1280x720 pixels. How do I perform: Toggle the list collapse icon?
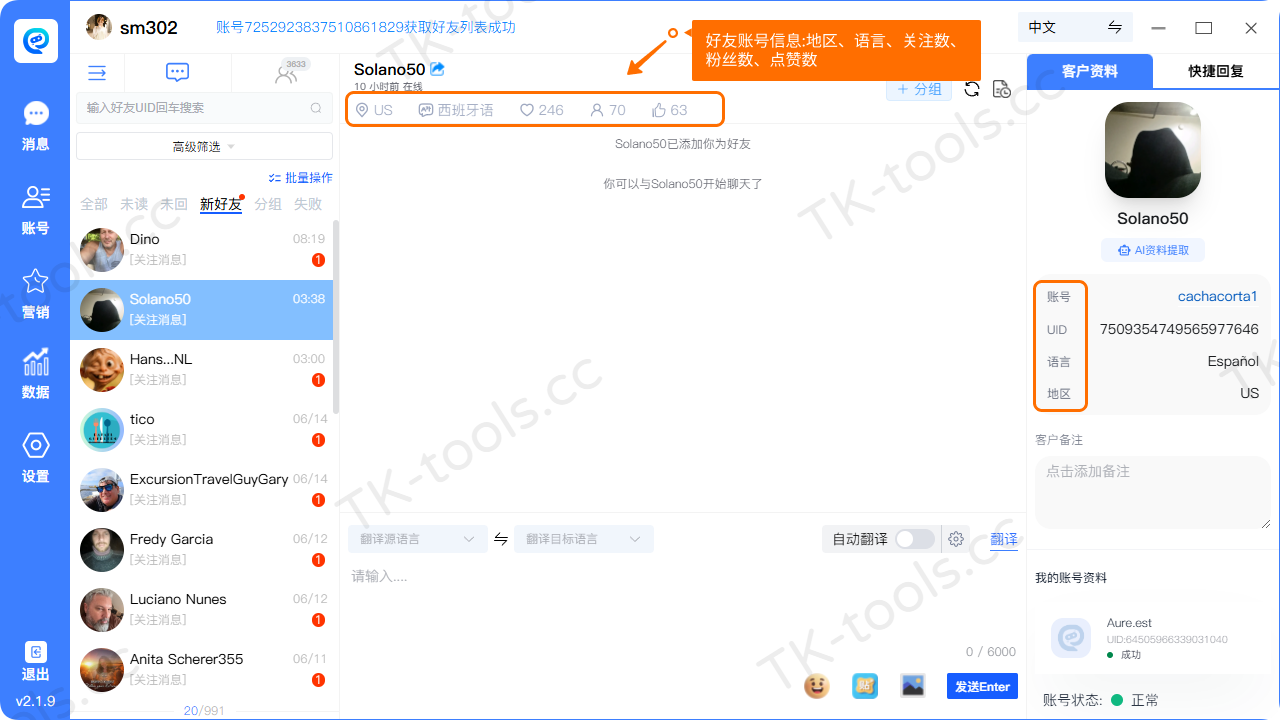point(97,73)
